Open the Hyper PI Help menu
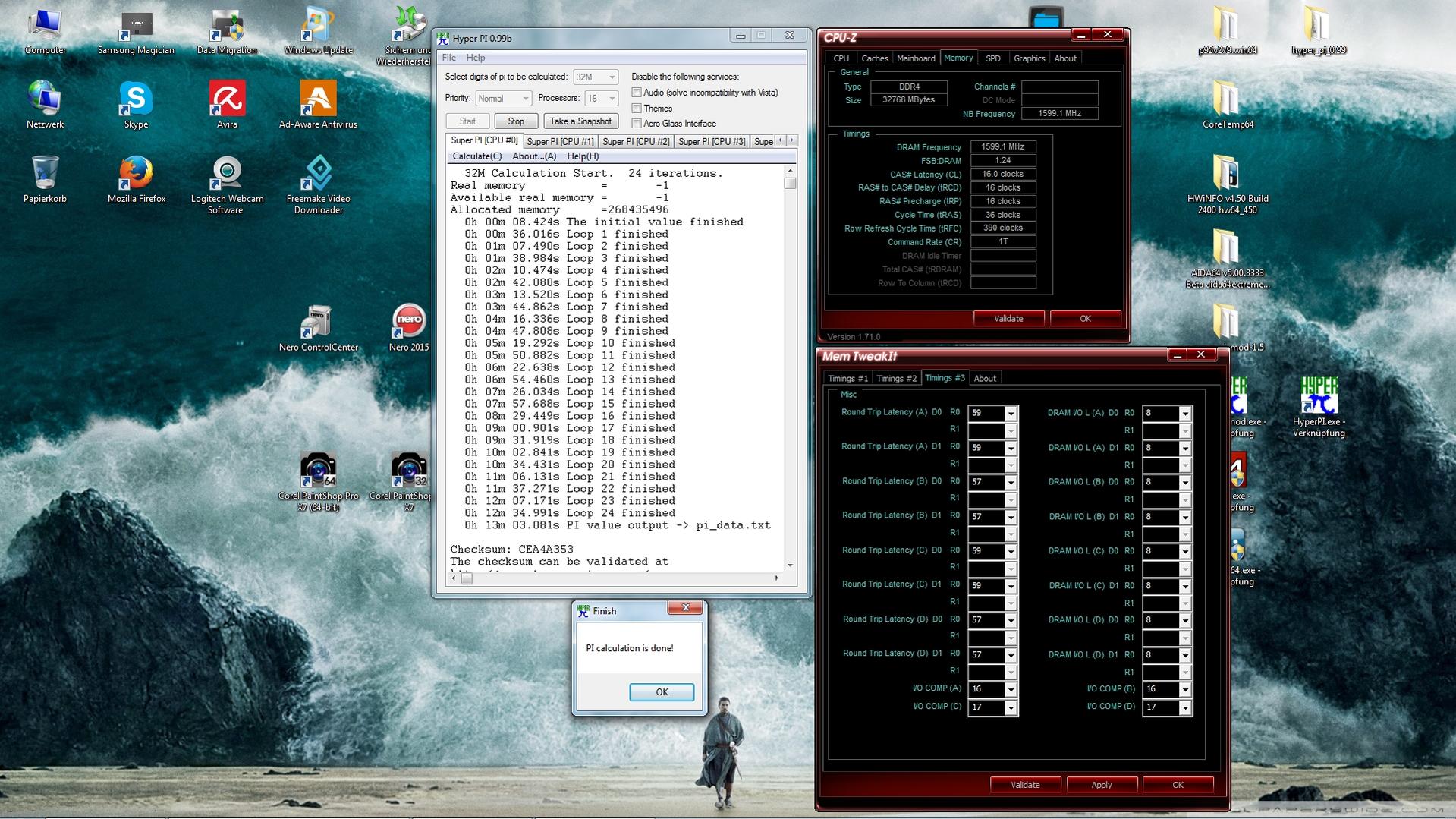Screen dimensions: 1456x819 pos(476,58)
